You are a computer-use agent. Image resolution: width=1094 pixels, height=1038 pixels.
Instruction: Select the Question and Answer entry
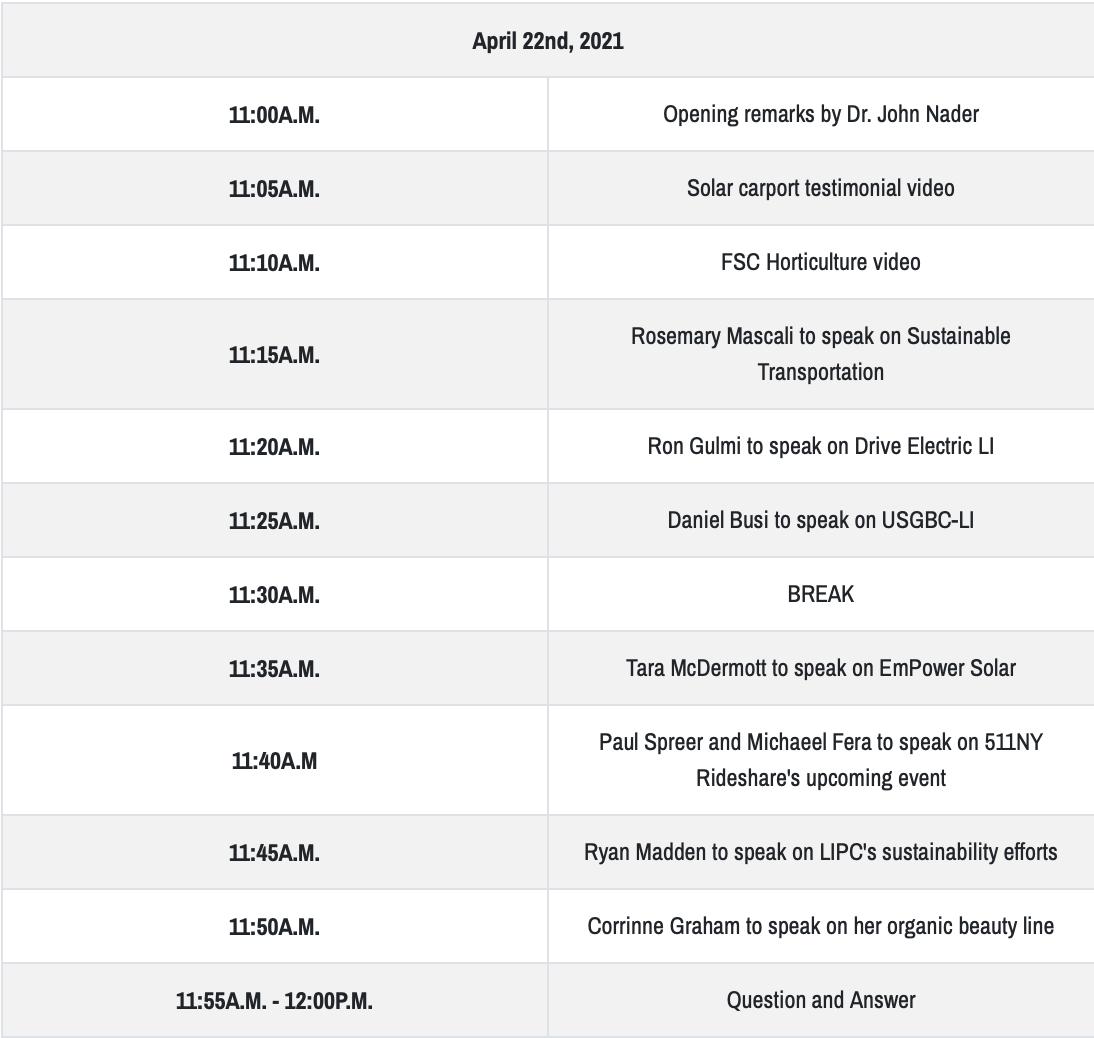point(821,1000)
